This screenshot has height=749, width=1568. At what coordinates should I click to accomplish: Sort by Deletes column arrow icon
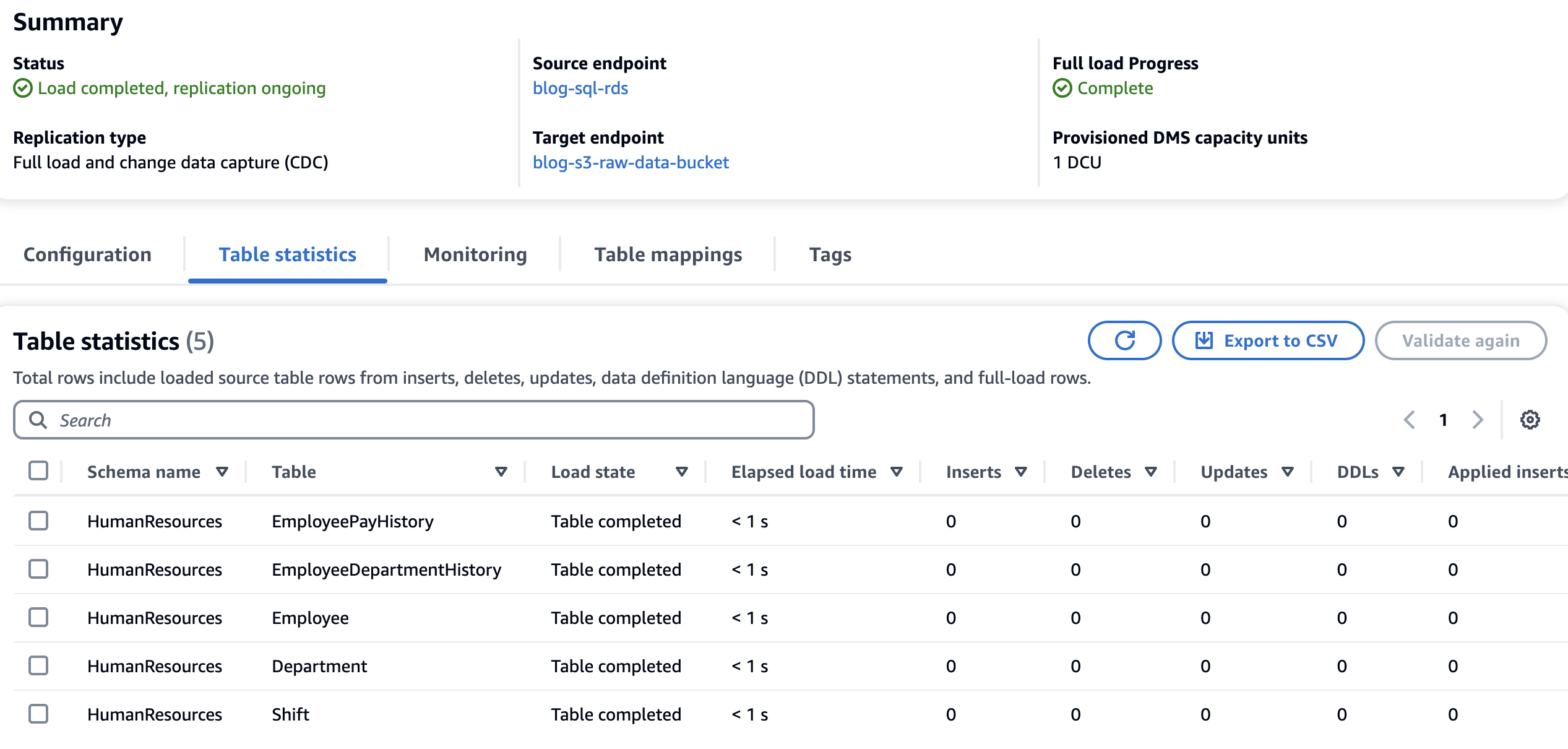(1151, 472)
